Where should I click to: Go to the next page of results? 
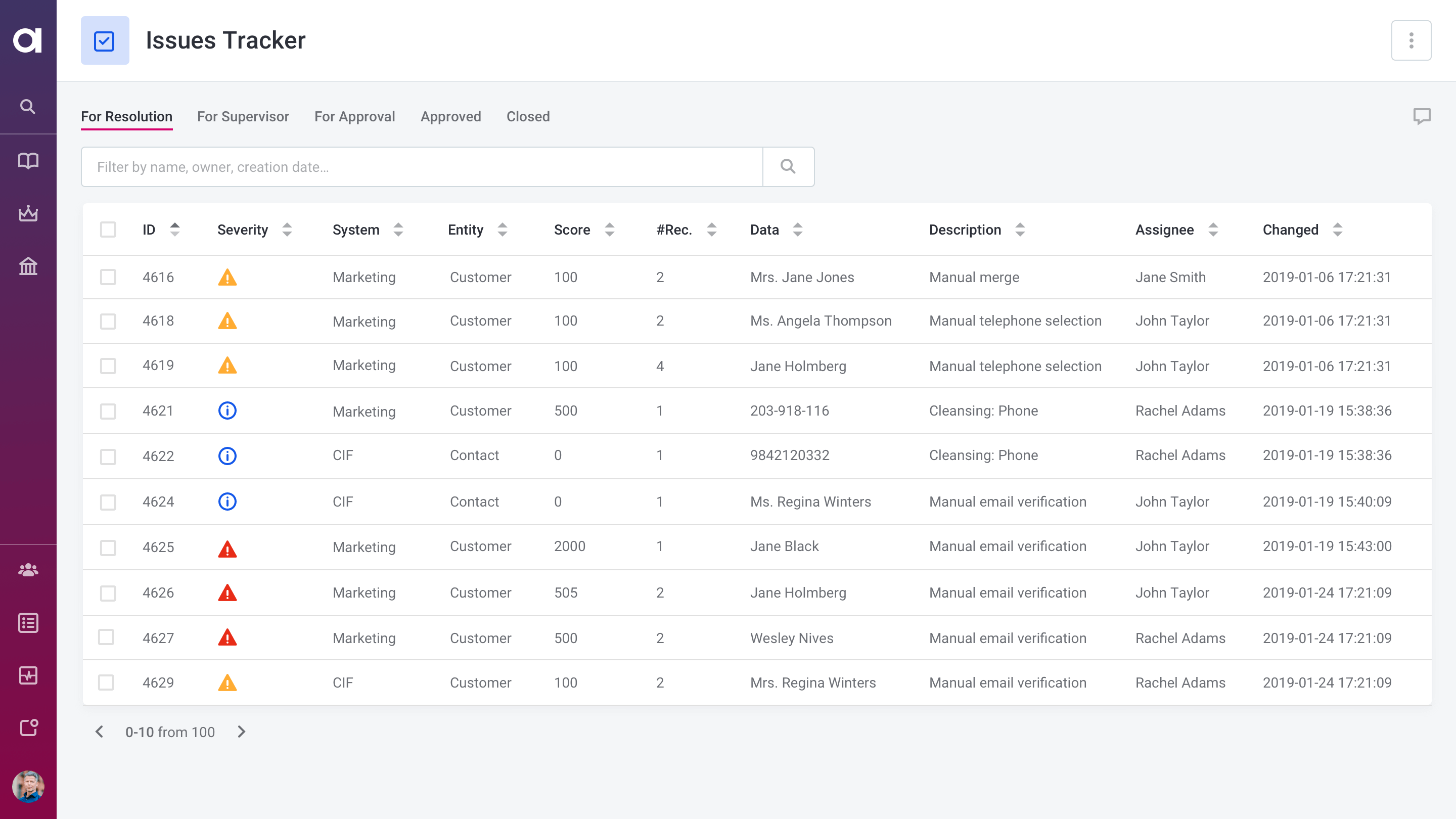pyautogui.click(x=241, y=732)
